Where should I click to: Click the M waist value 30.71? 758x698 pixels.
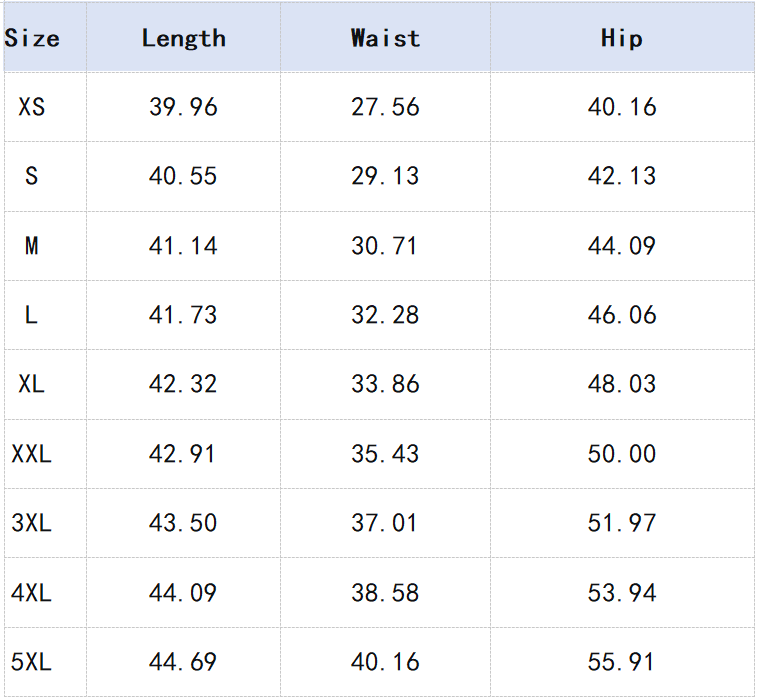385,246
